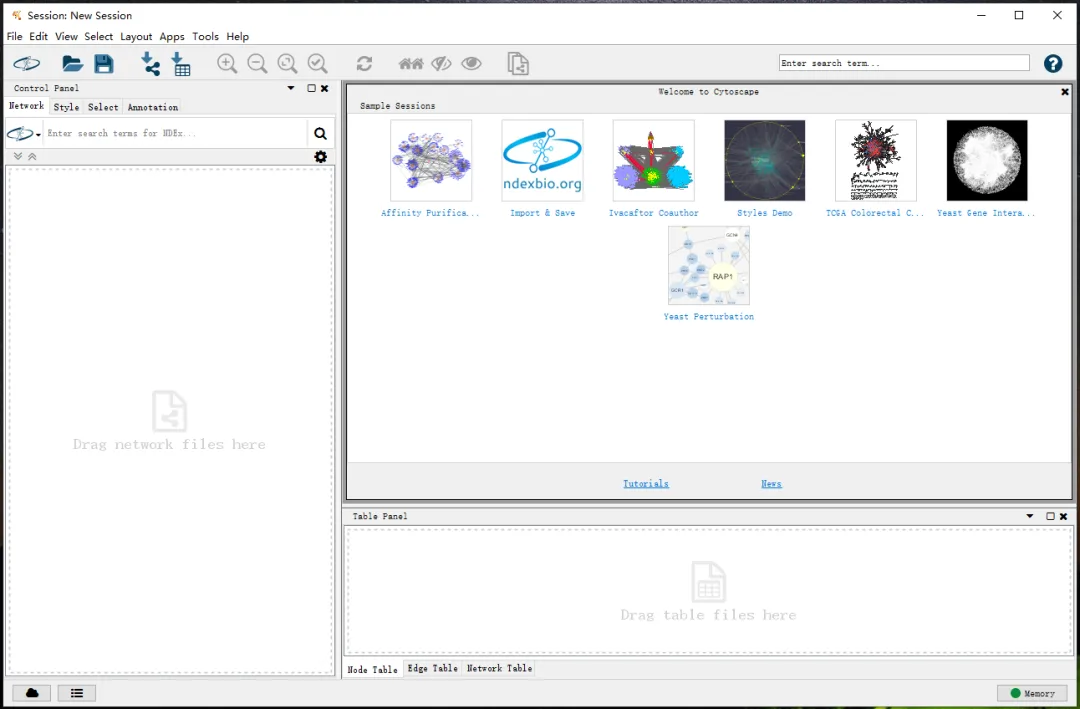Open NDEx provider dropdown arrow
This screenshot has width=1080, height=709.
(38, 134)
